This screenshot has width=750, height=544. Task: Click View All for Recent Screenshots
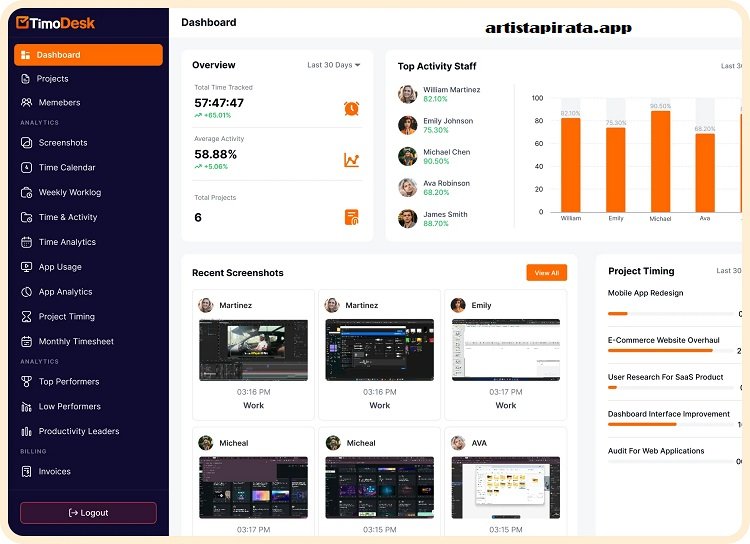coord(547,273)
